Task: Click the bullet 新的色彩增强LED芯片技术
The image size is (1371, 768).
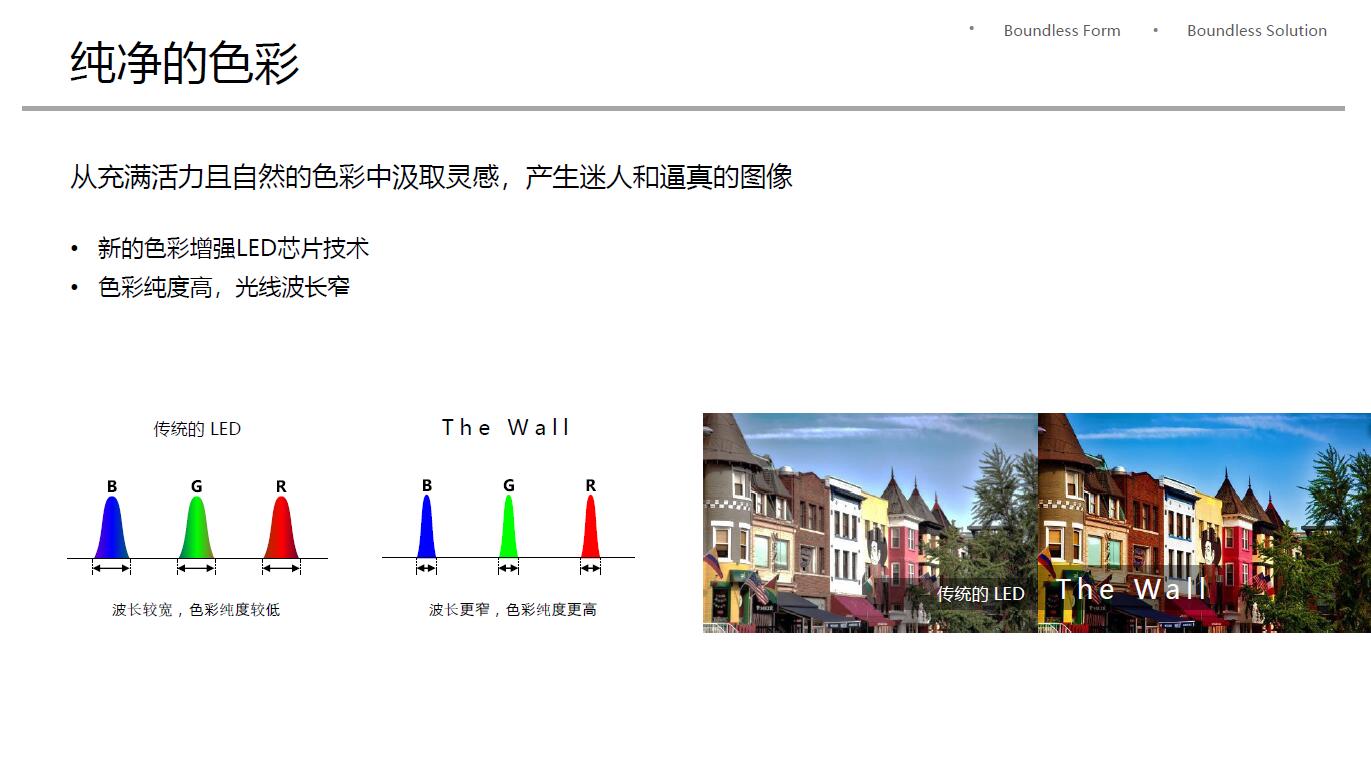Action: (233, 248)
